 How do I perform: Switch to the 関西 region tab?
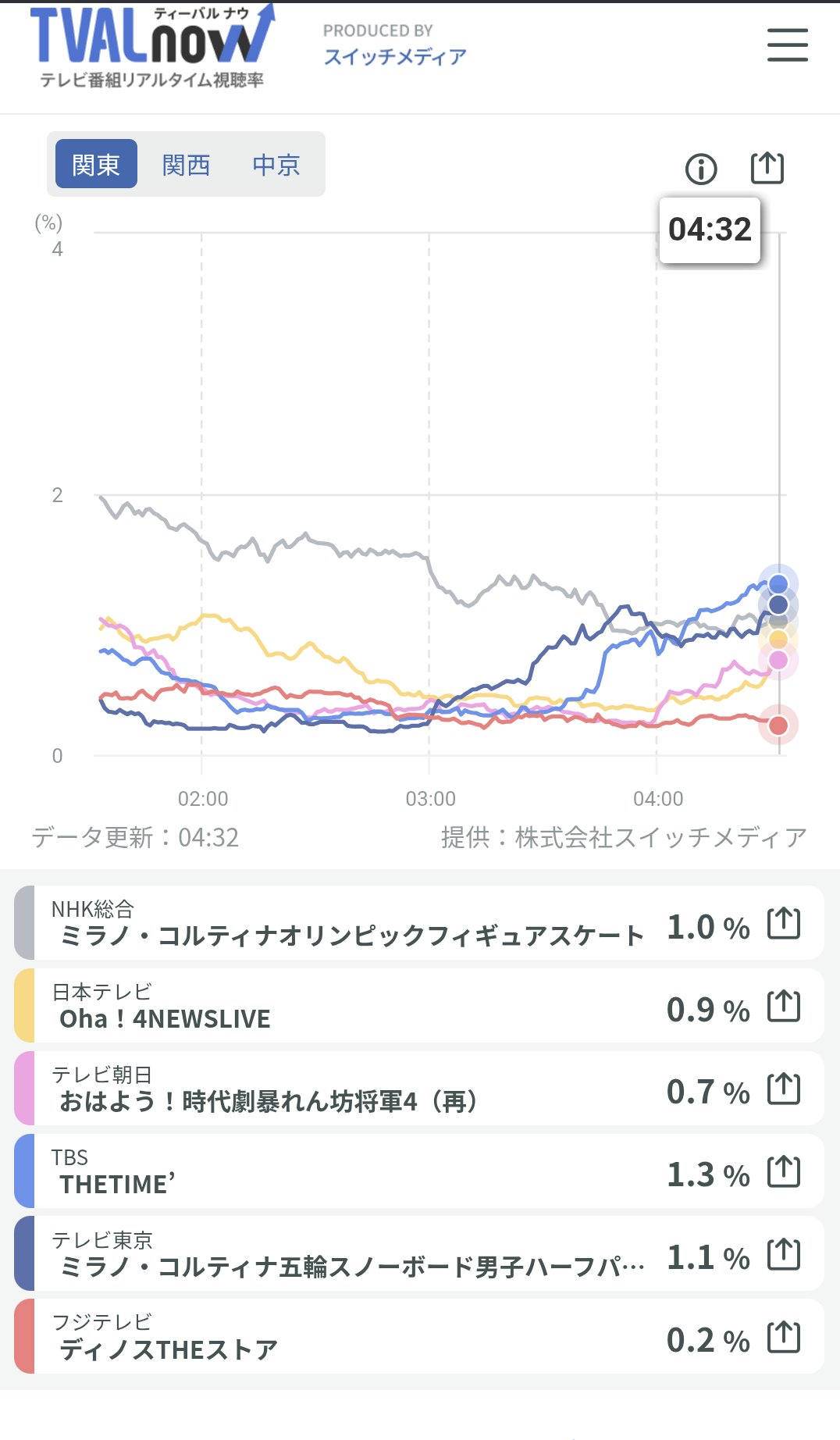[186, 165]
